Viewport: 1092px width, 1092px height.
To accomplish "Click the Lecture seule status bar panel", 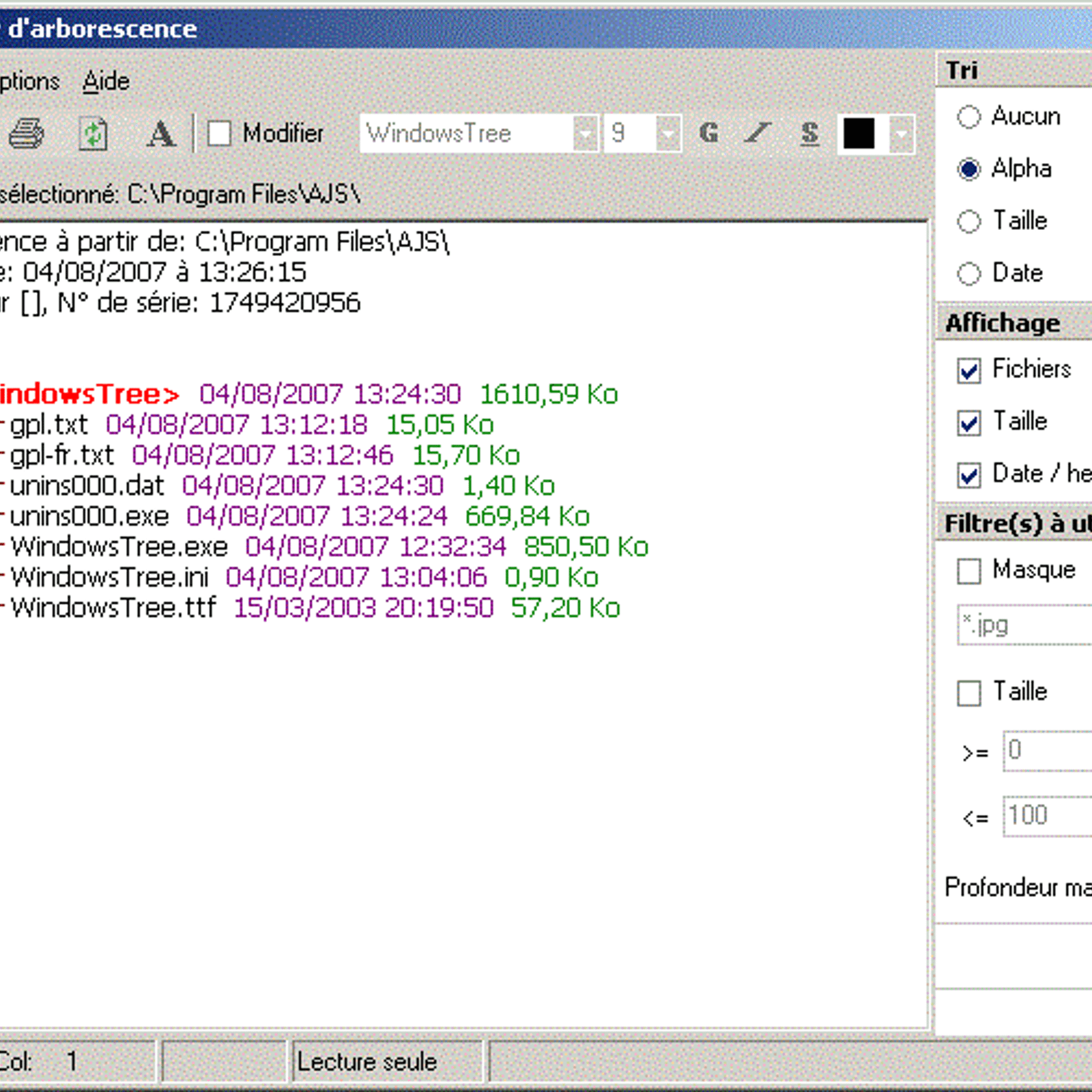I will [x=388, y=1062].
